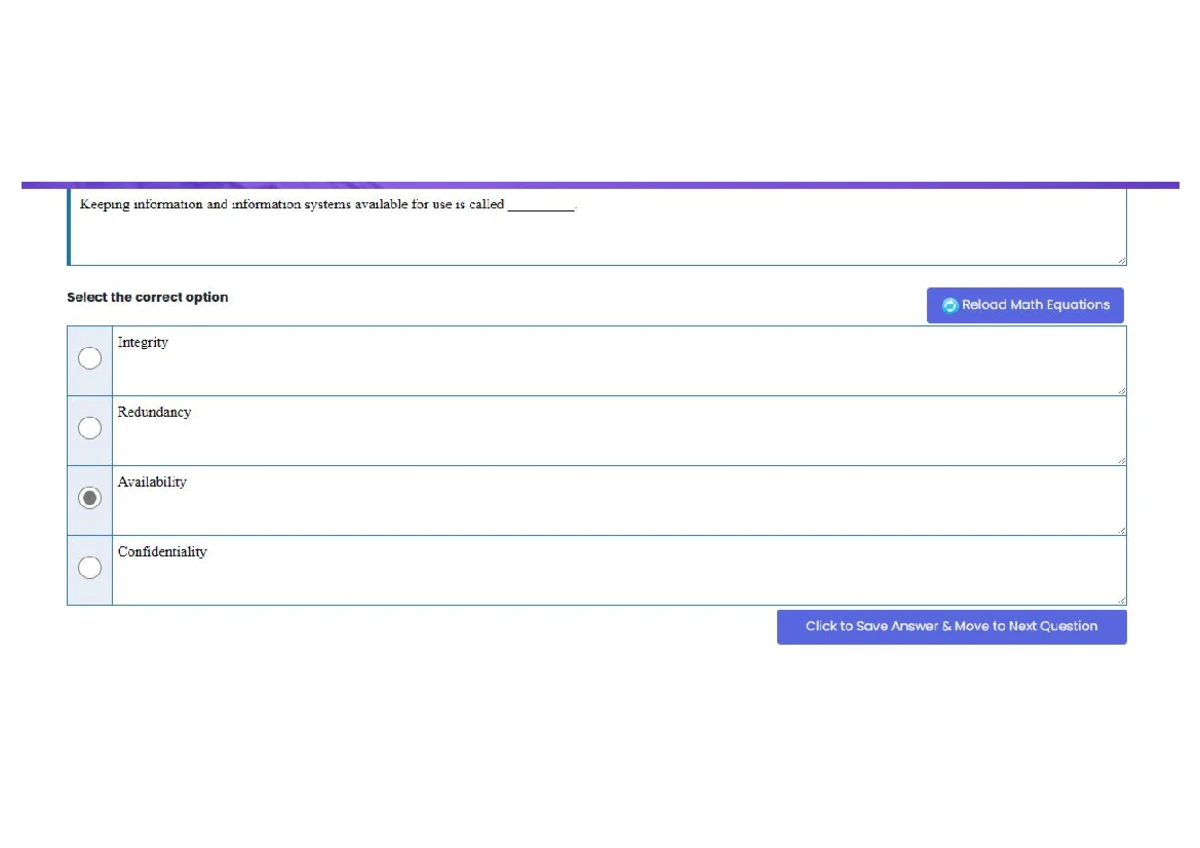Select the Confidentiality radio button
This screenshot has width=1200, height=848.
click(89, 567)
